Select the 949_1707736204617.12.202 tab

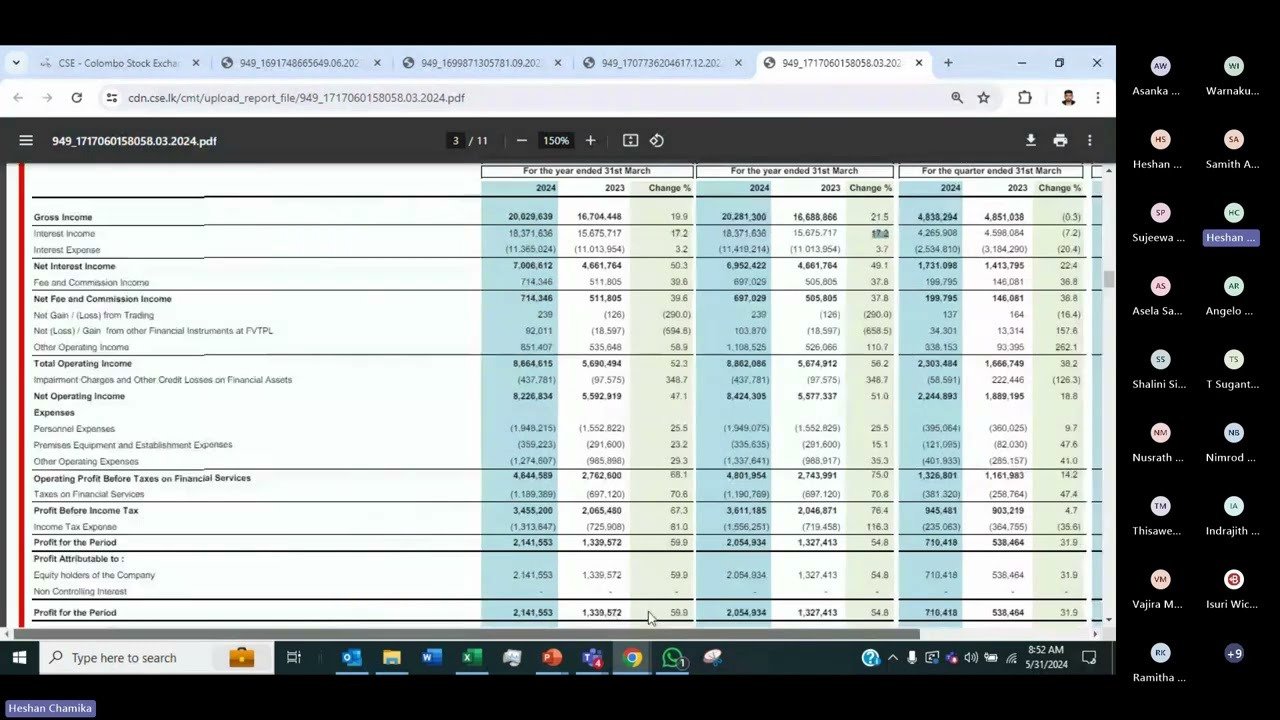(x=660, y=62)
